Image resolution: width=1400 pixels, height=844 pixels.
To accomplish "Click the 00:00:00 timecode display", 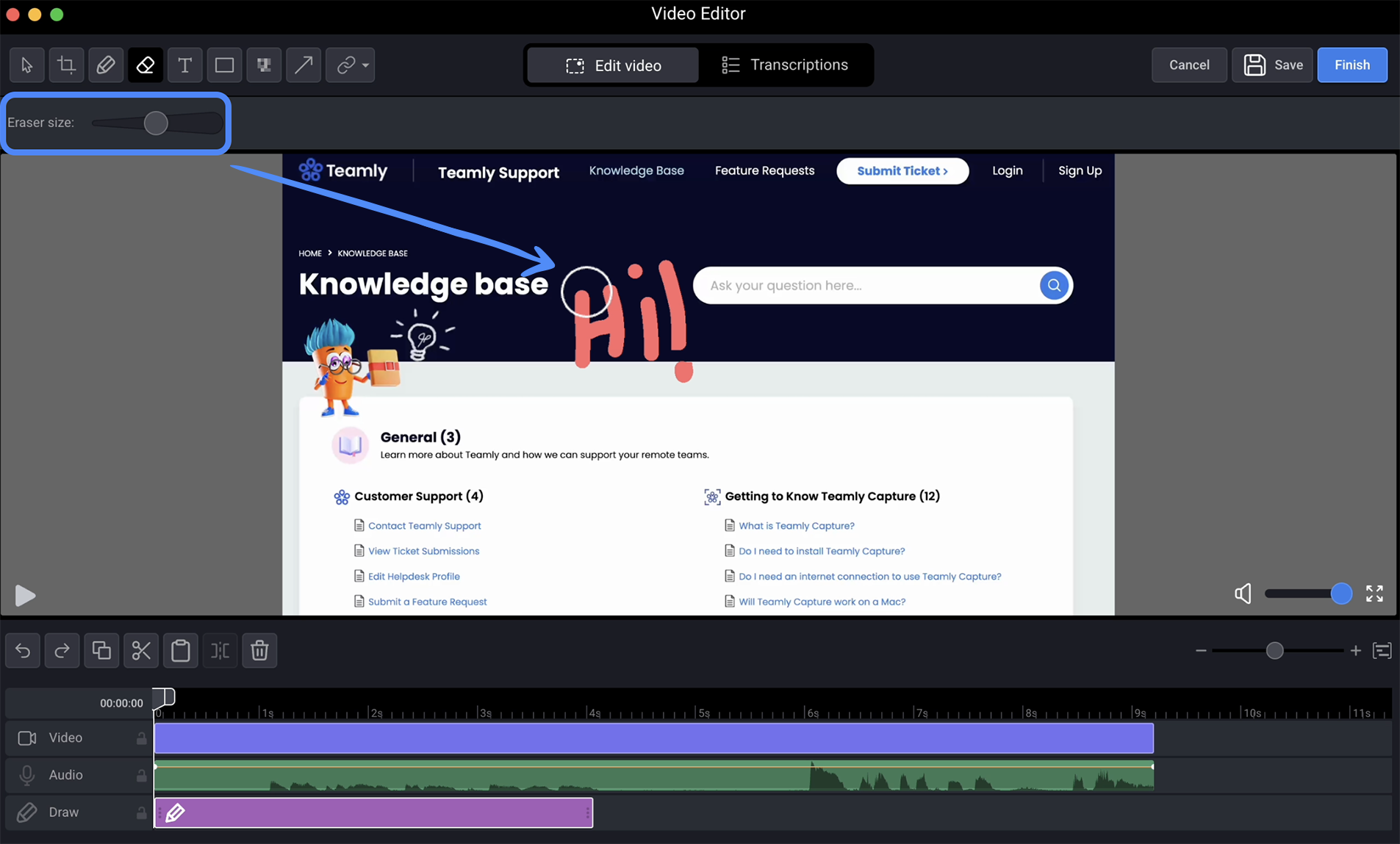I will pos(121,703).
